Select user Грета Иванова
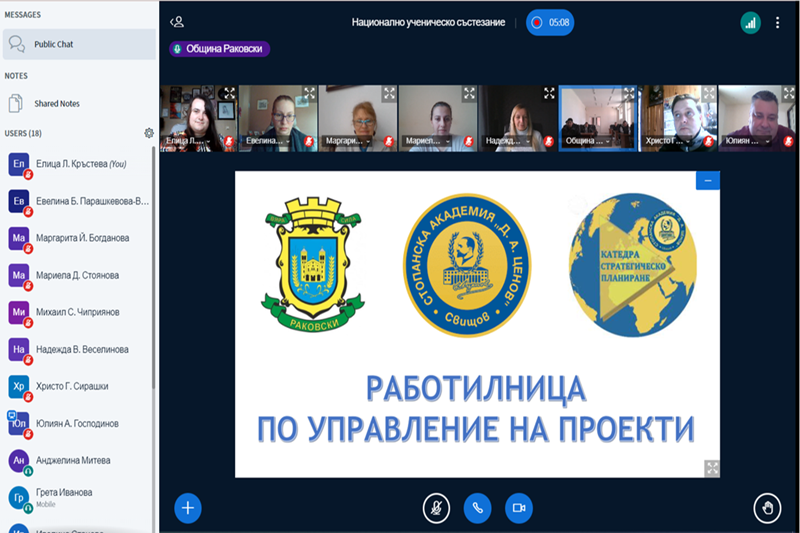 click(78, 498)
